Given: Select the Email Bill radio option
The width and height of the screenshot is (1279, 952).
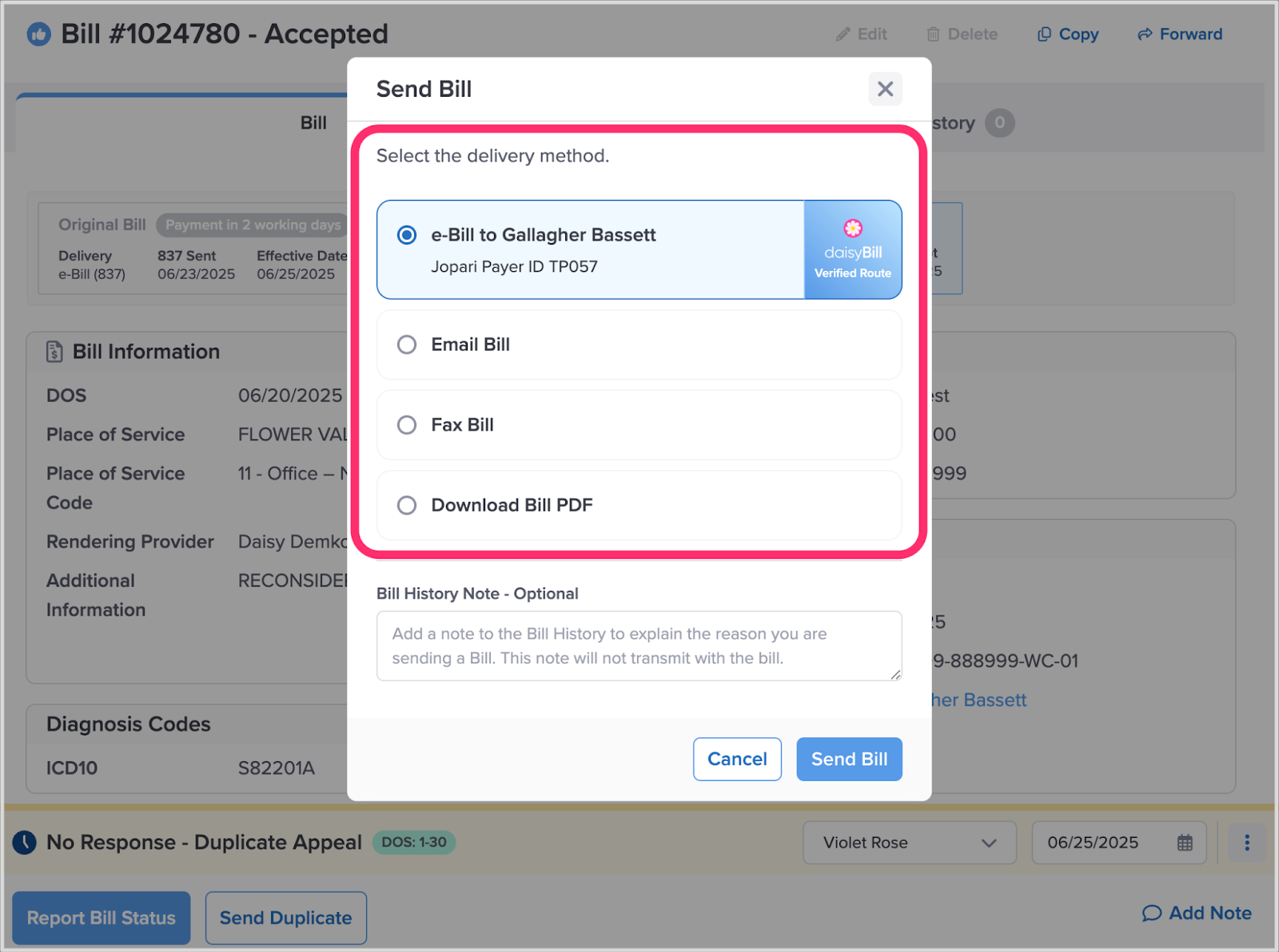Looking at the screenshot, I should [407, 345].
